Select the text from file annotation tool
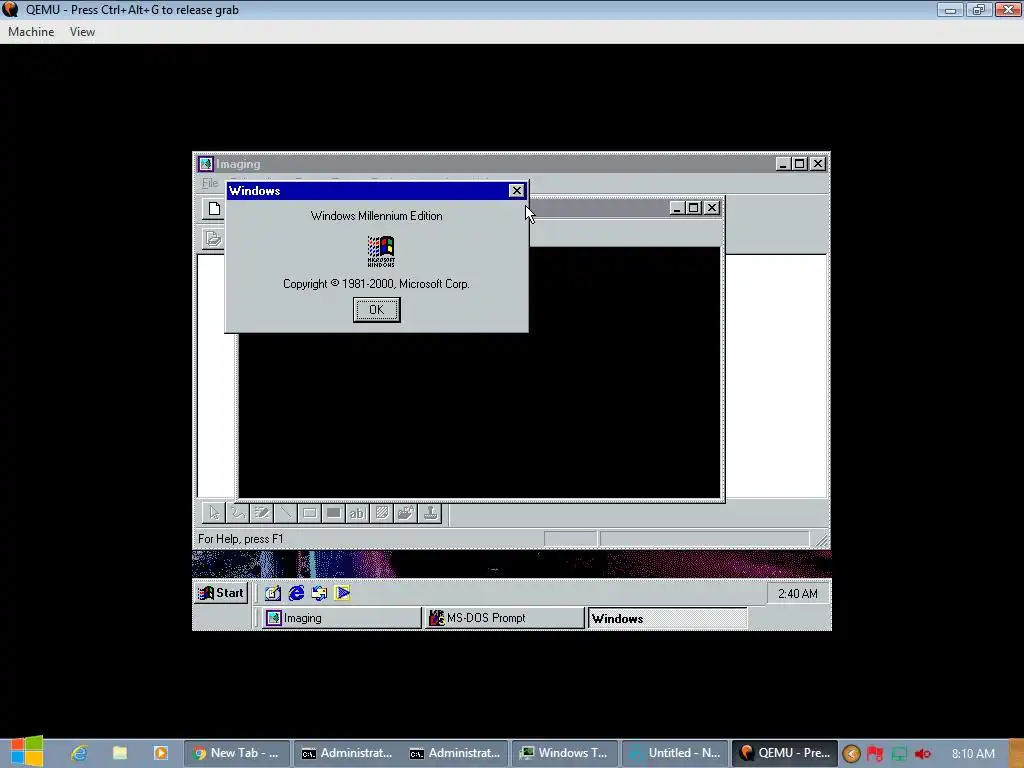Screen dimensions: 1024x768 pos(406,513)
